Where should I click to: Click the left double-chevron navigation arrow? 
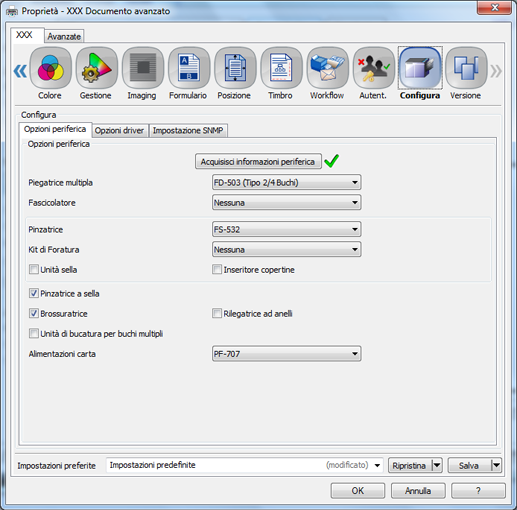20,71
